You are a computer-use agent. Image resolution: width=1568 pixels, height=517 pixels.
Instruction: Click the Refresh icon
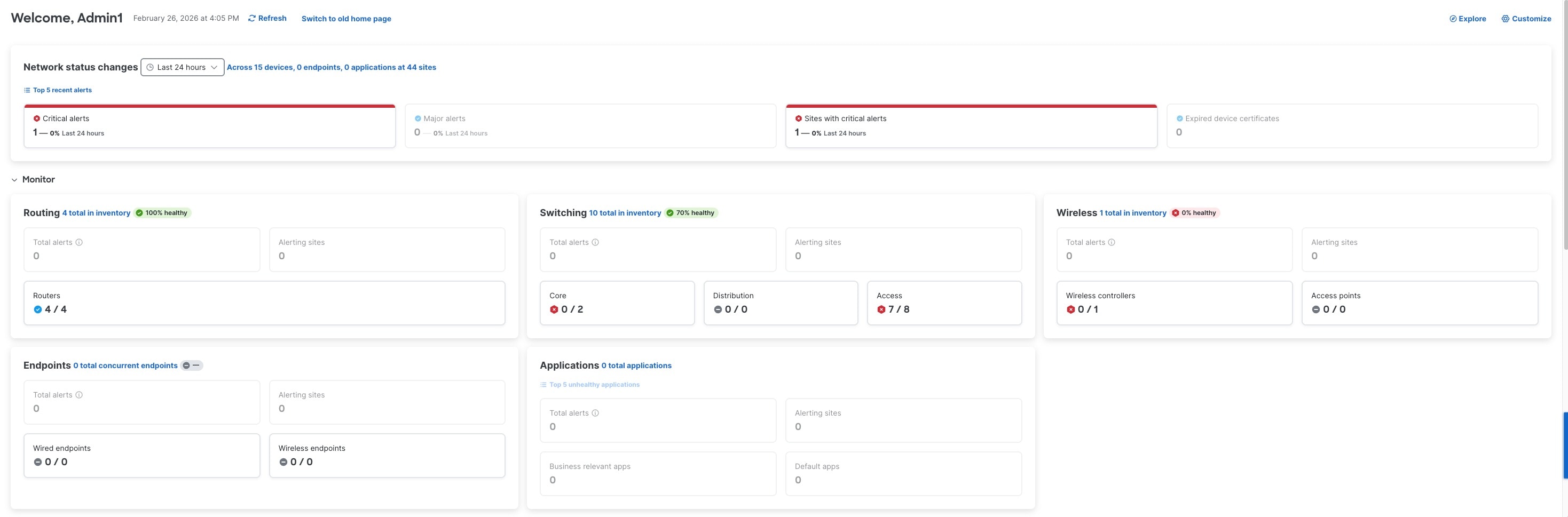252,18
